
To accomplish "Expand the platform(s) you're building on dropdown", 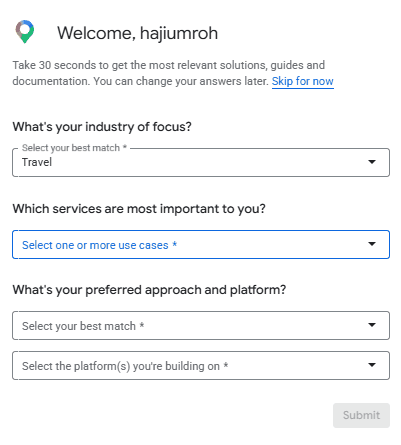I will [201, 365].
